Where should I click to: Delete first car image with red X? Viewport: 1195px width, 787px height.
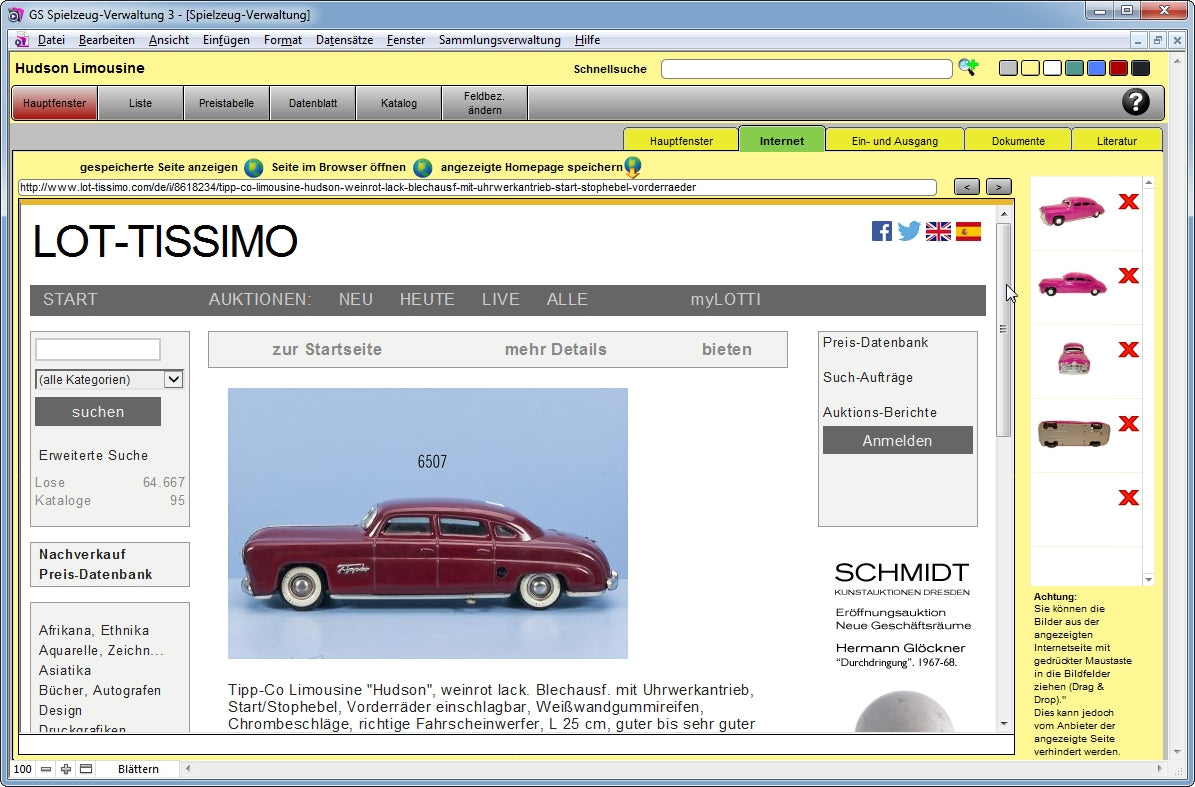point(1128,202)
